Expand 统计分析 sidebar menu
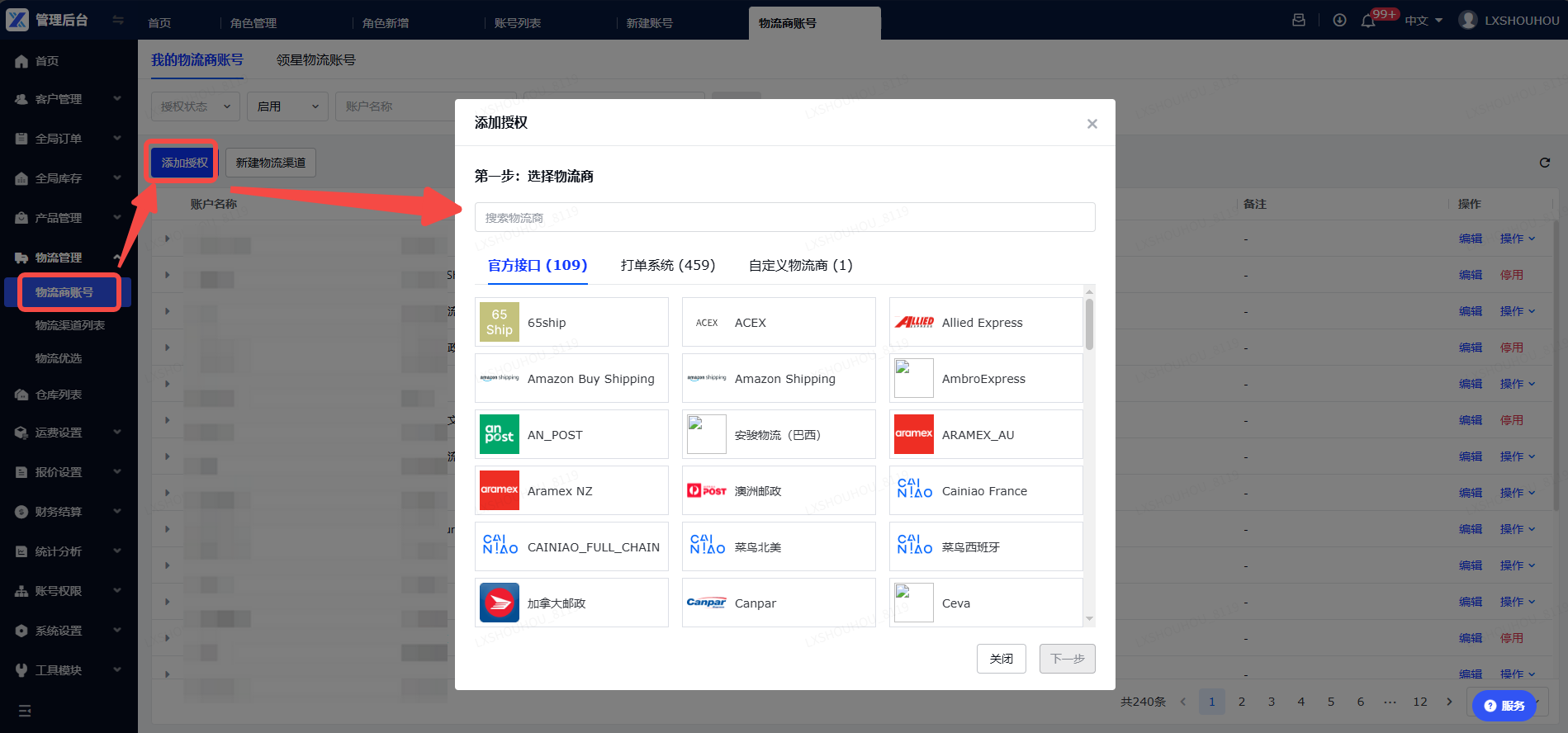The width and height of the screenshot is (1568, 733). [69, 551]
